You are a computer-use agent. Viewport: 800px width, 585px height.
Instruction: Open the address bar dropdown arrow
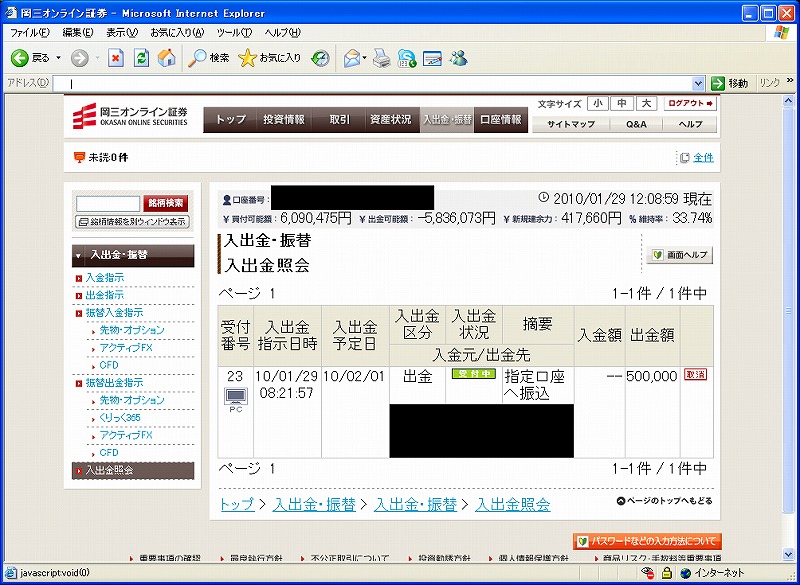pos(699,83)
